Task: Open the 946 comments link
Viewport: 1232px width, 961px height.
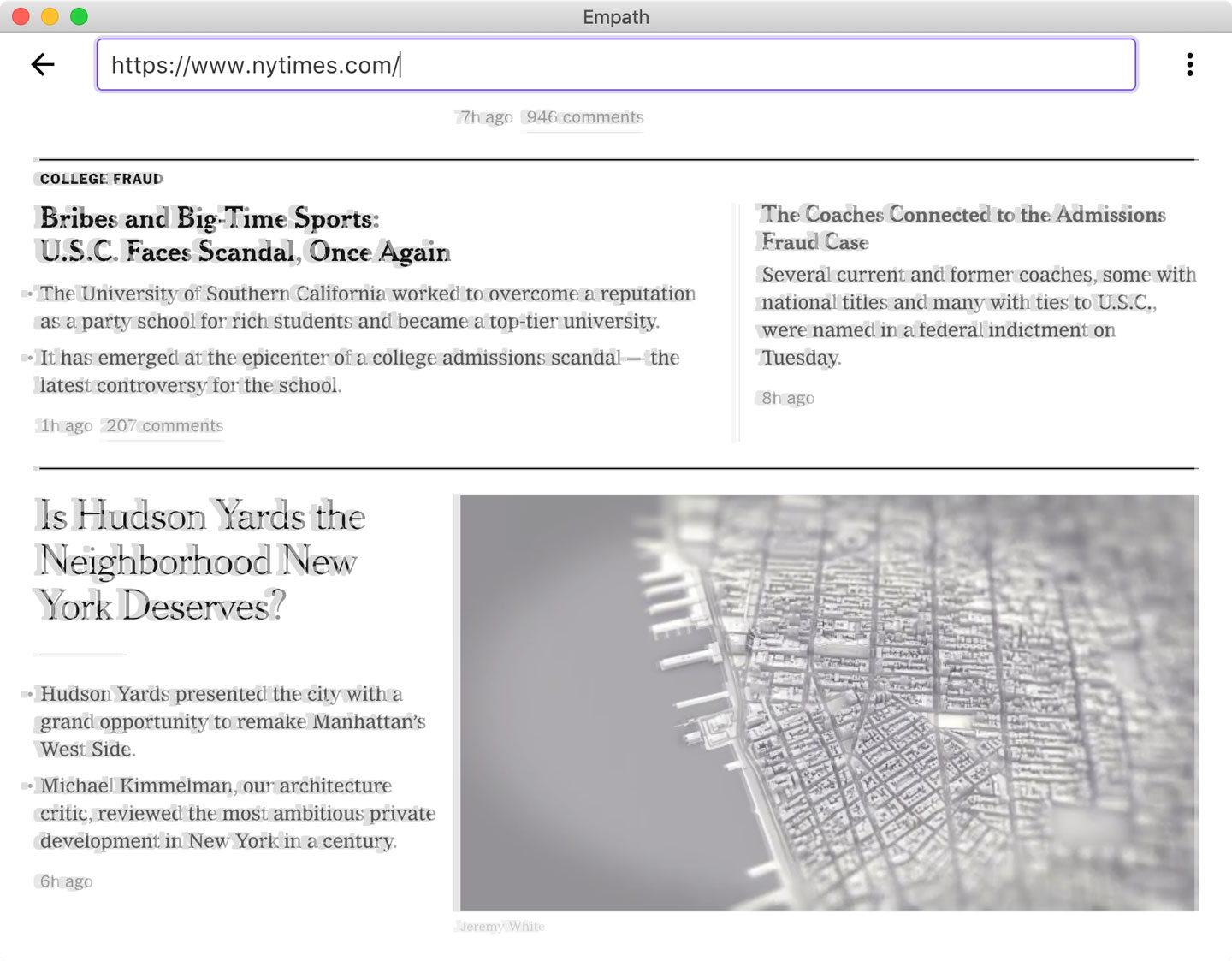Action: [584, 117]
